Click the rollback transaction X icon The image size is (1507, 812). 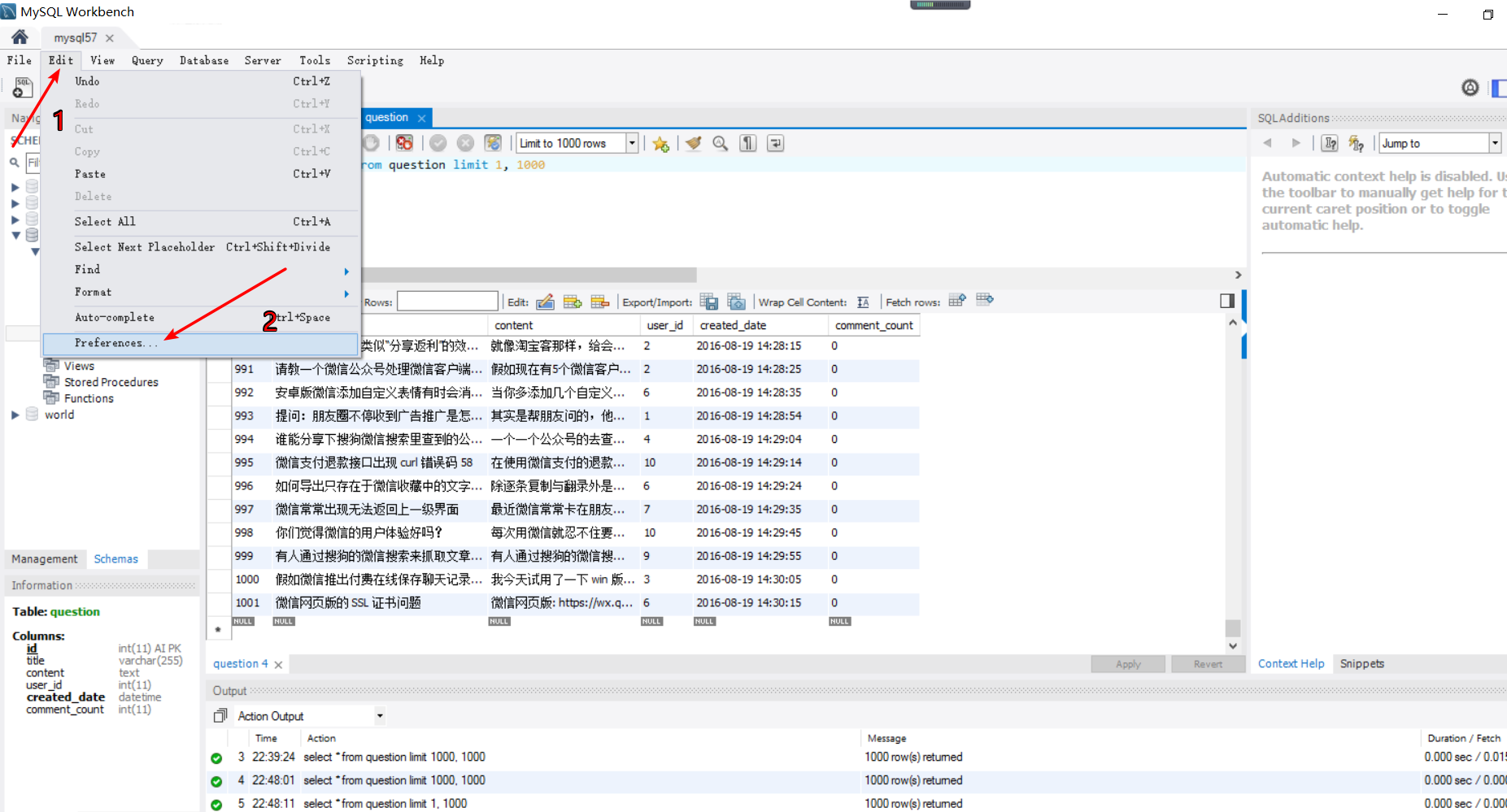click(465, 143)
